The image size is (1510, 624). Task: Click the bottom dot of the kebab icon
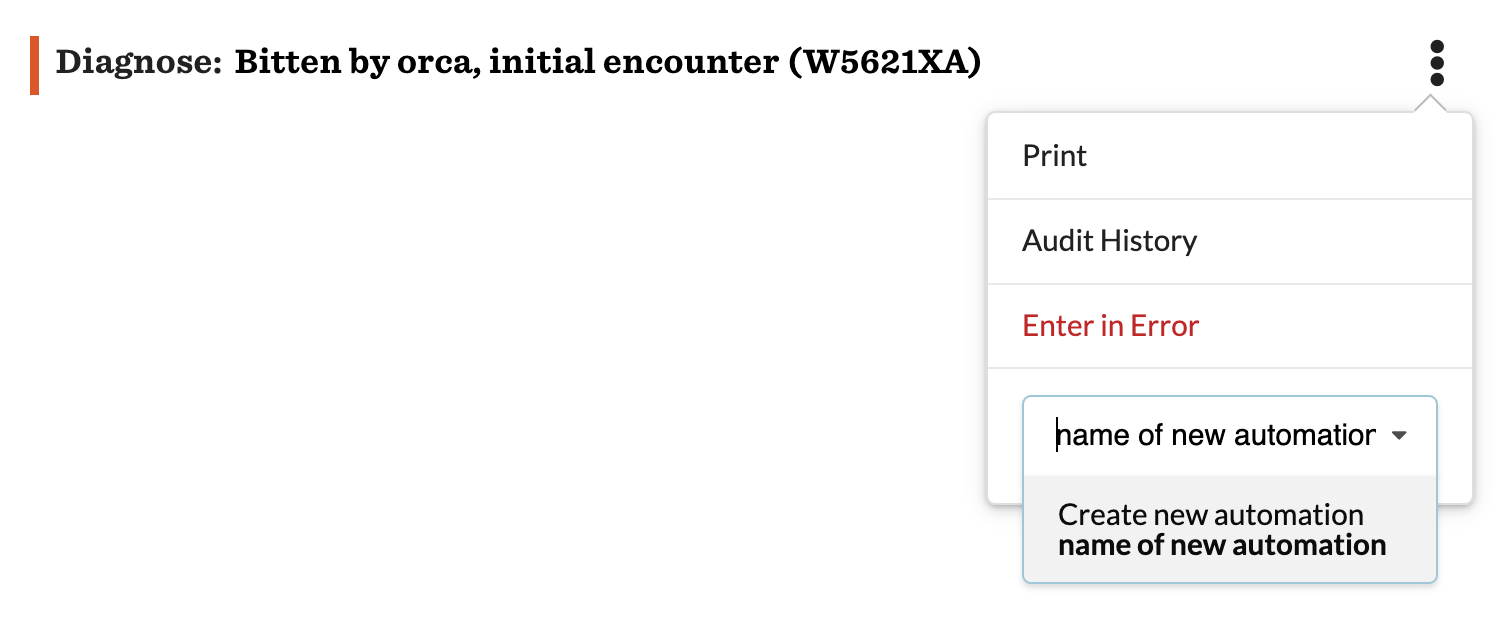(x=1437, y=80)
